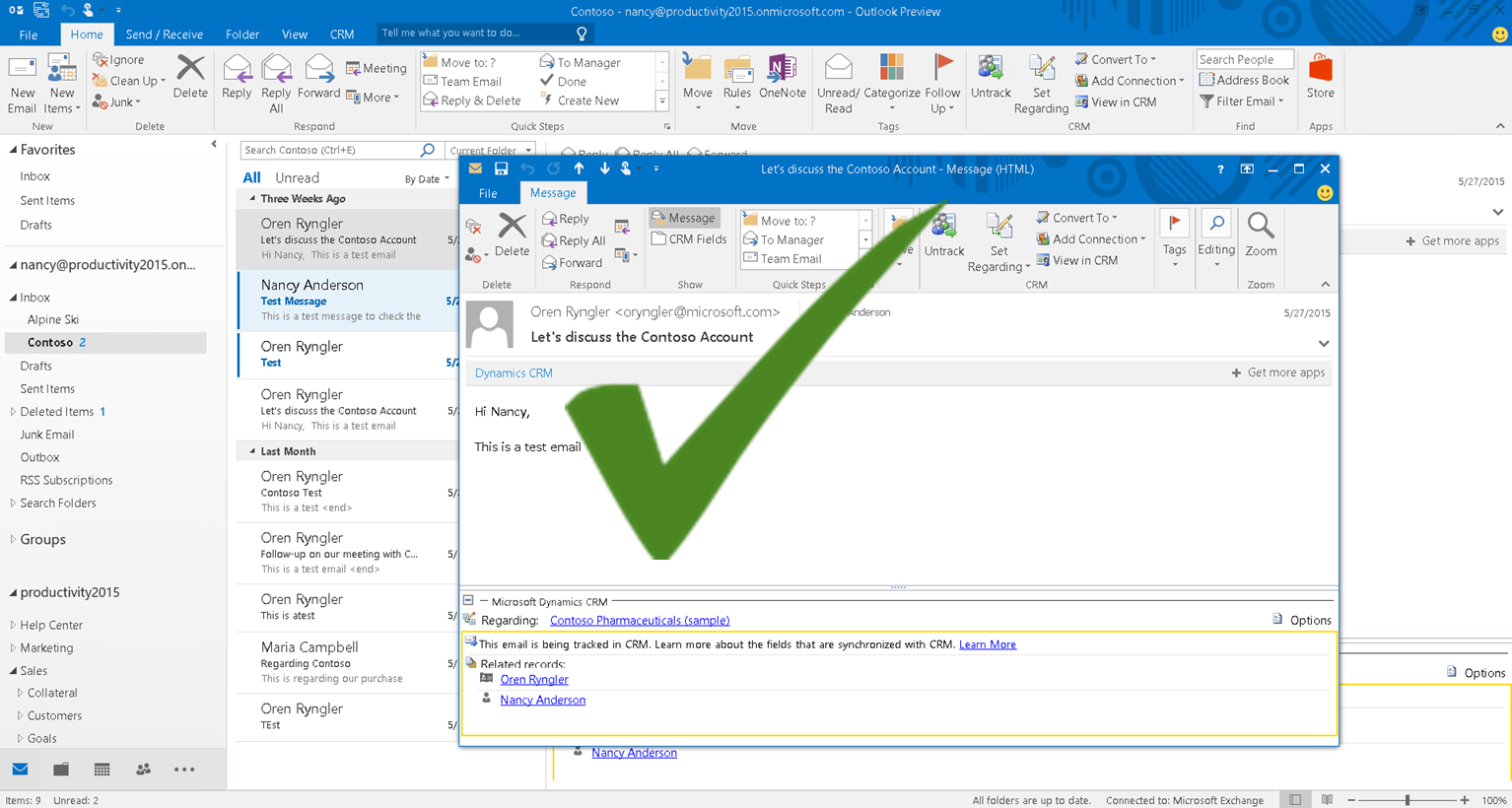Click the zoom slider in status bar
The height and width of the screenshot is (808, 1512).
[x=1407, y=800]
